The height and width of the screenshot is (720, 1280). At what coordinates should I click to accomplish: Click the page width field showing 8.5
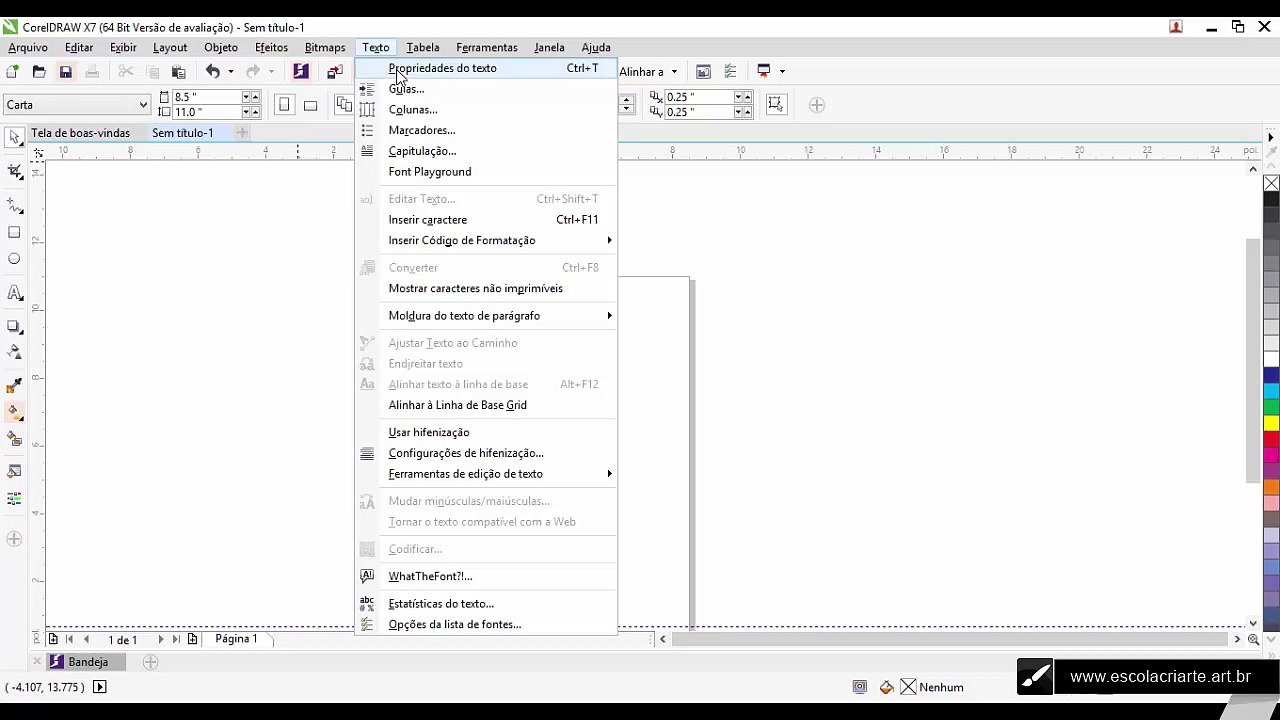tap(207, 97)
